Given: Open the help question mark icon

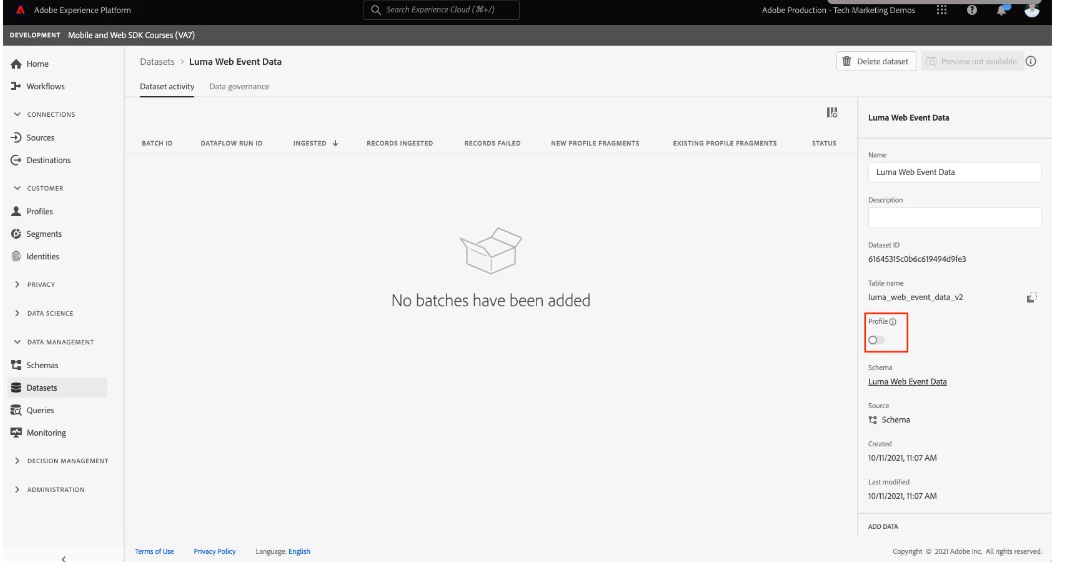Looking at the screenshot, I should point(972,10).
